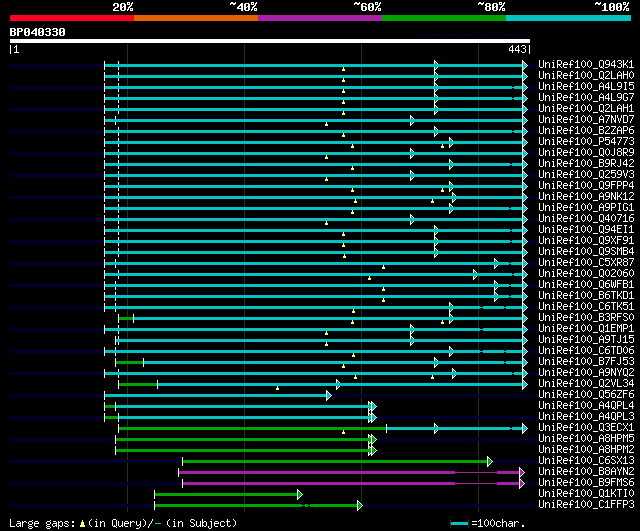The width and height of the screenshot is (640, 531).
Task: Click the UniRef100_B7FJ53 label
Action: 586,362
